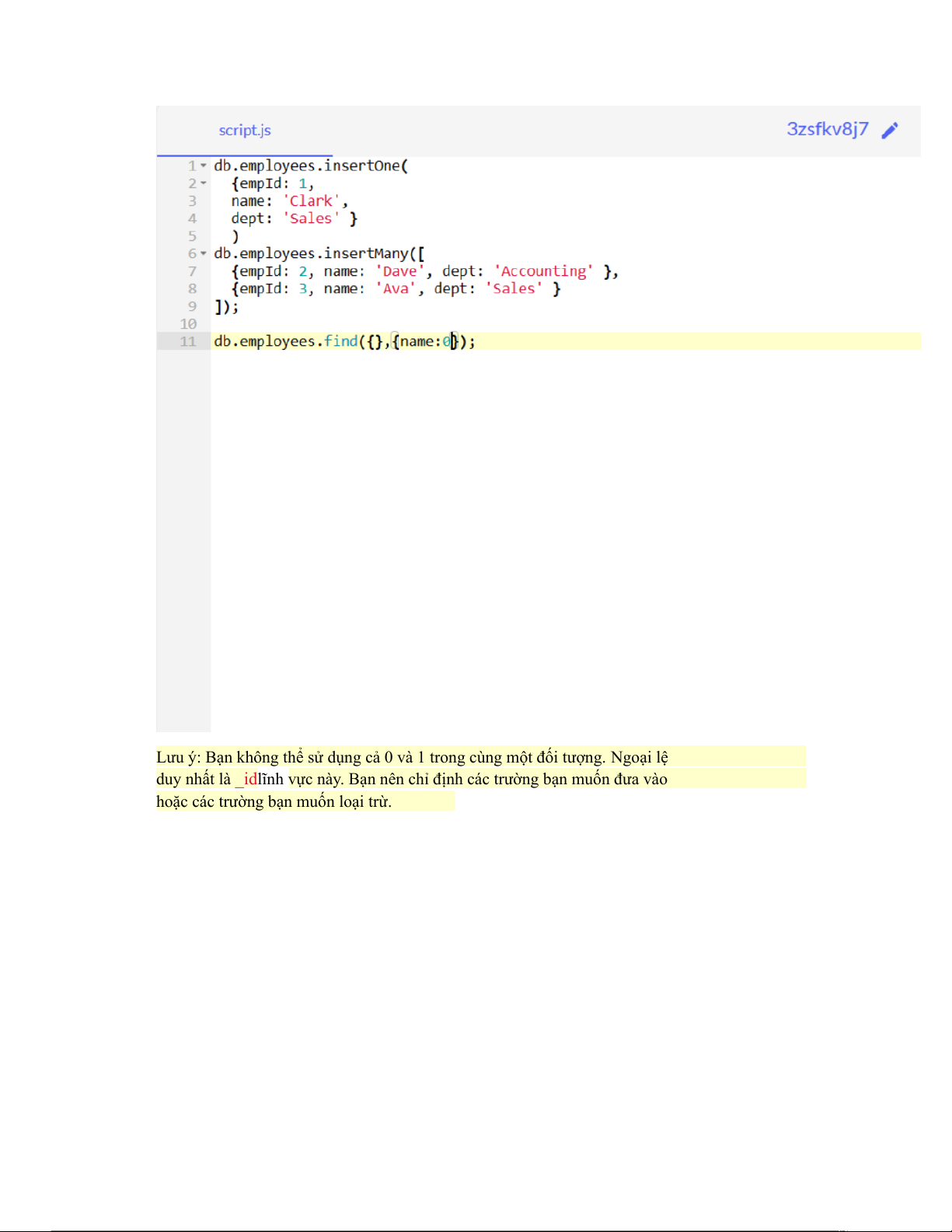Click the red _id text in the note

tap(246, 779)
